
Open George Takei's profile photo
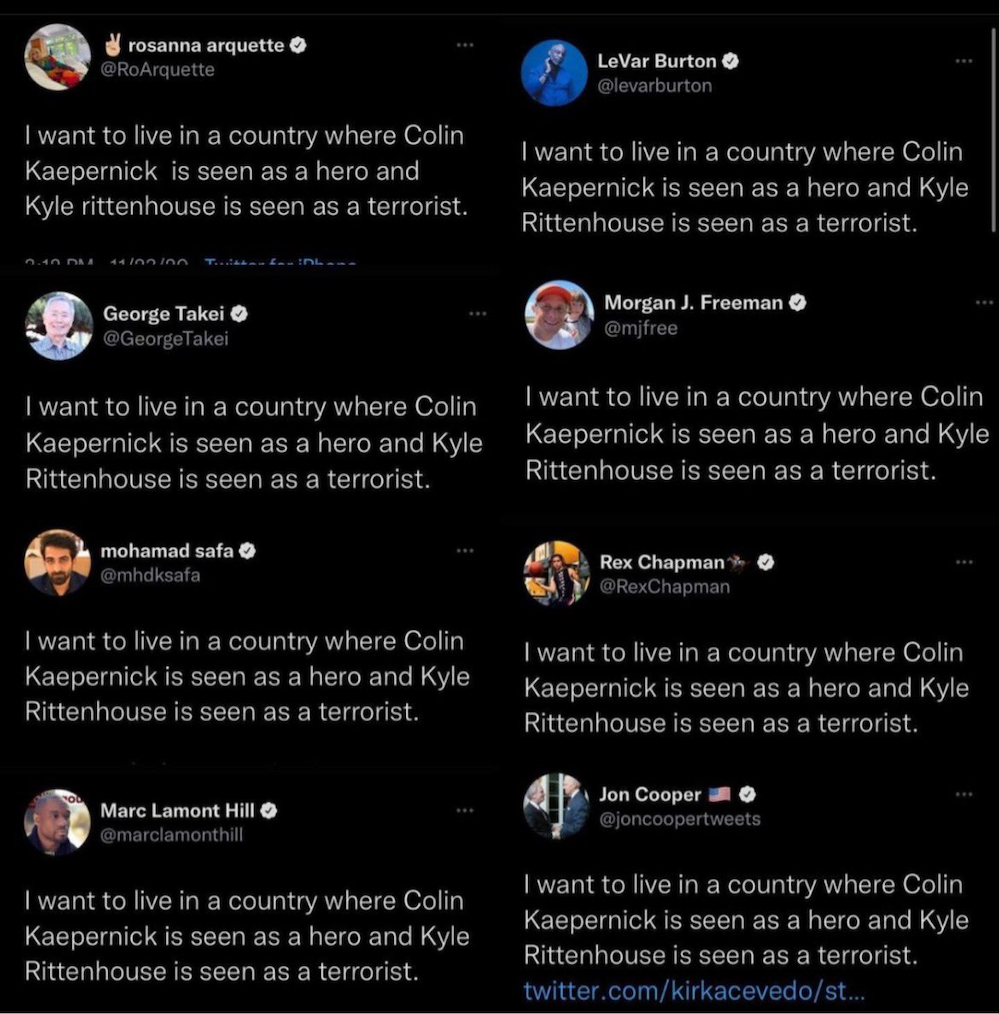(x=59, y=326)
